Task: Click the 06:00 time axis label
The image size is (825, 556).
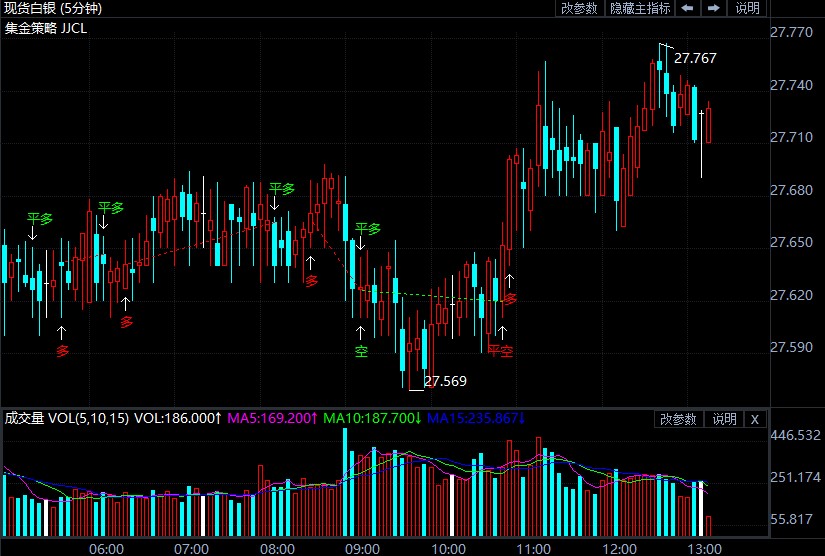Action: [x=106, y=549]
